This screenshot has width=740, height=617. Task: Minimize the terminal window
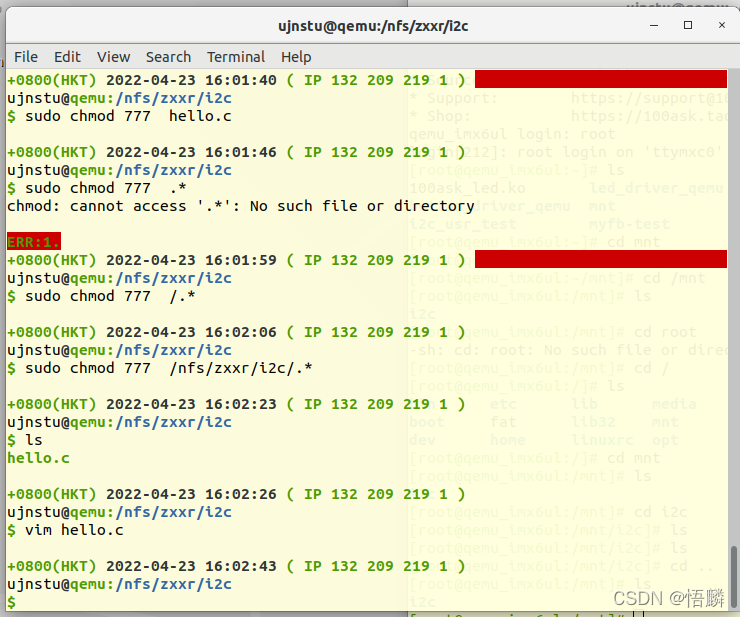(x=654, y=25)
